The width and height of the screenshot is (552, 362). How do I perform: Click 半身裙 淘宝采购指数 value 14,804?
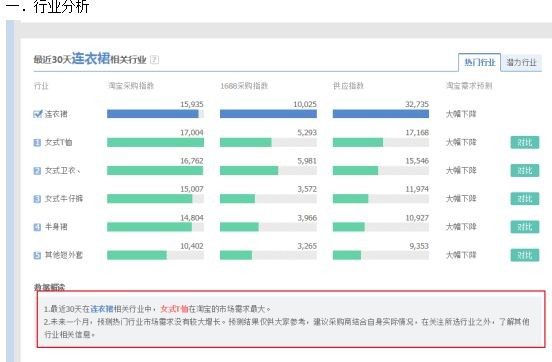pos(192,218)
